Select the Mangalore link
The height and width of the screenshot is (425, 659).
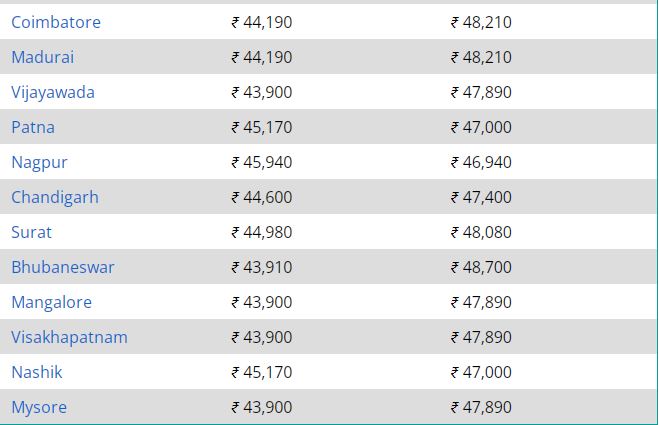(x=51, y=303)
